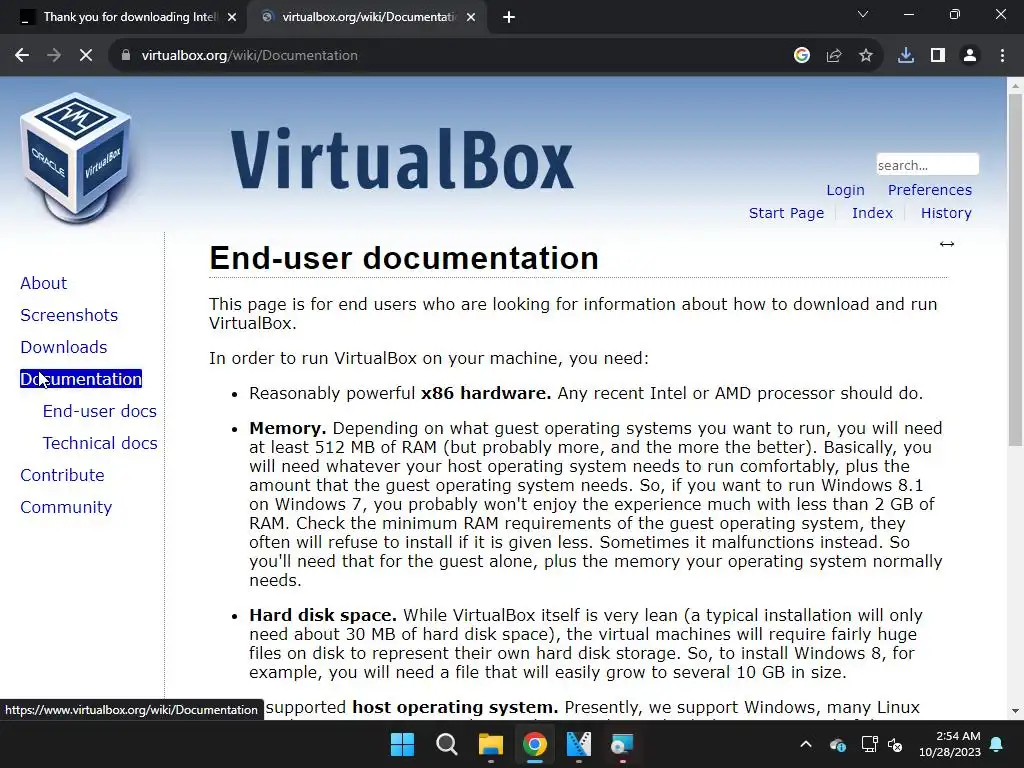
Task: Toggle Chrome side panel icon
Action: 938,56
